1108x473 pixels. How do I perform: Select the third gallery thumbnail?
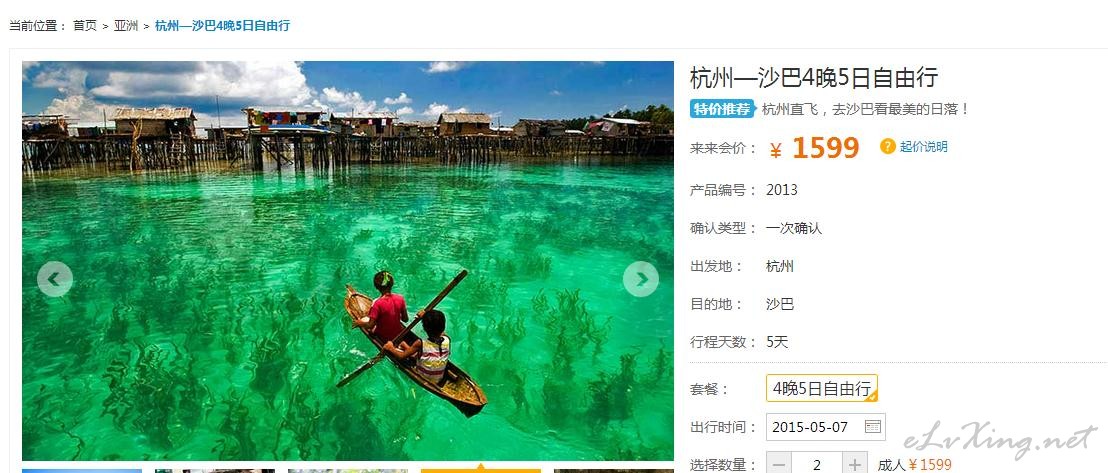pos(348,470)
